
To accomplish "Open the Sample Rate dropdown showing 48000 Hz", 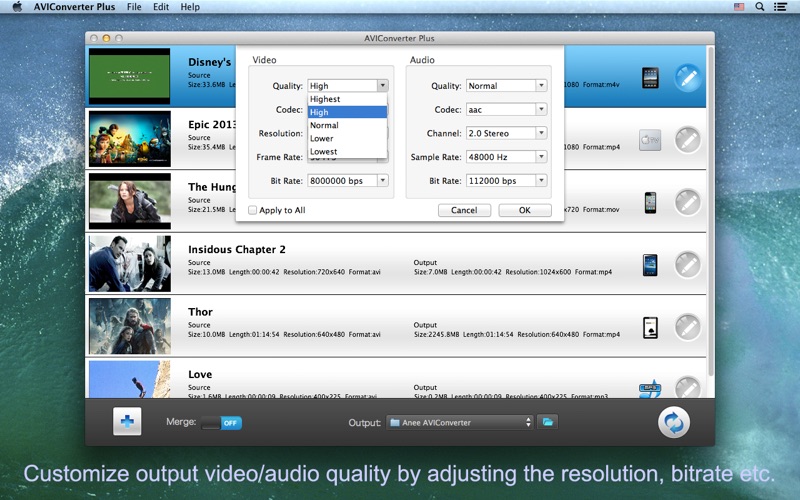I will [506, 157].
